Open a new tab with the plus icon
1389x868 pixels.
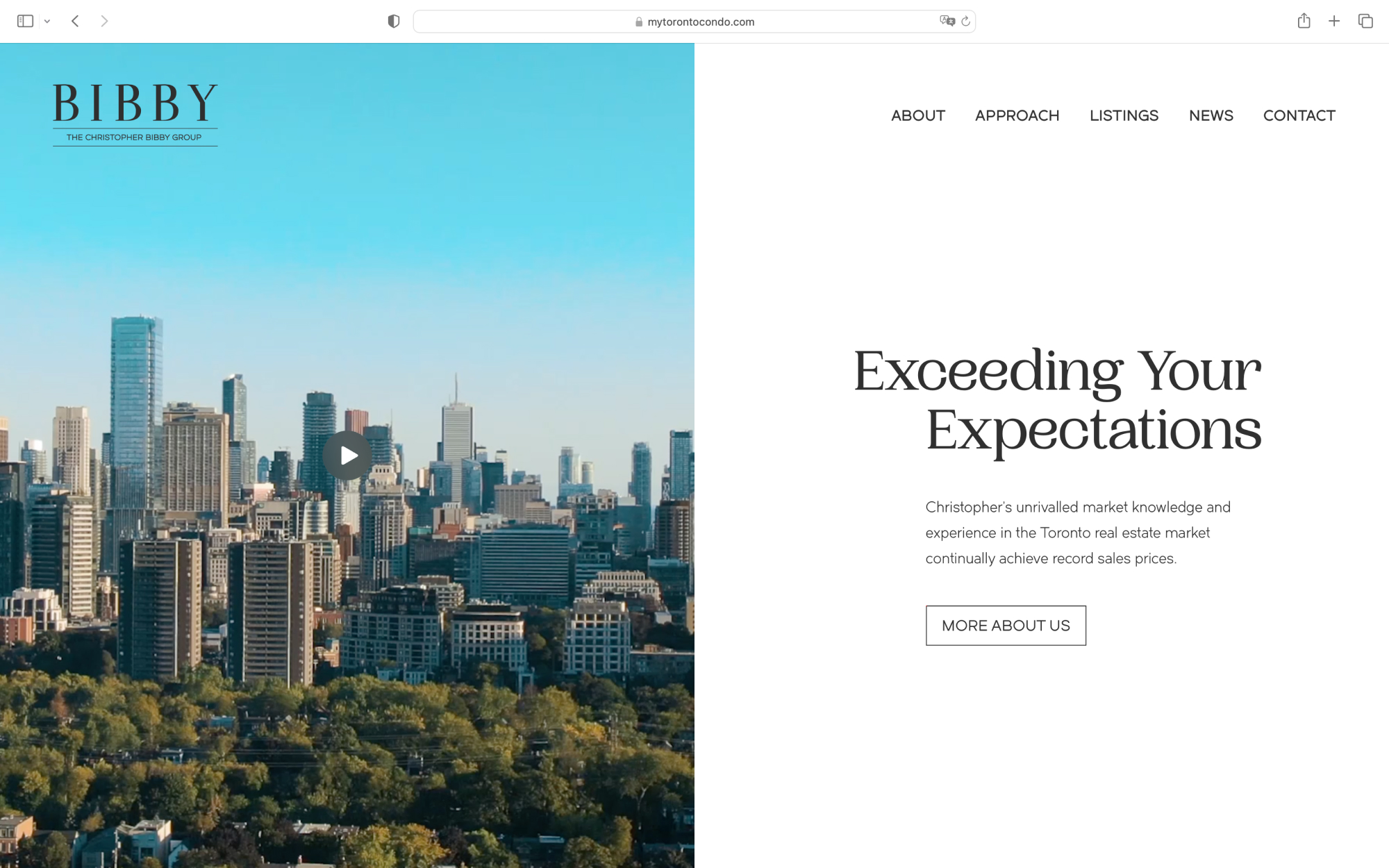(1334, 21)
